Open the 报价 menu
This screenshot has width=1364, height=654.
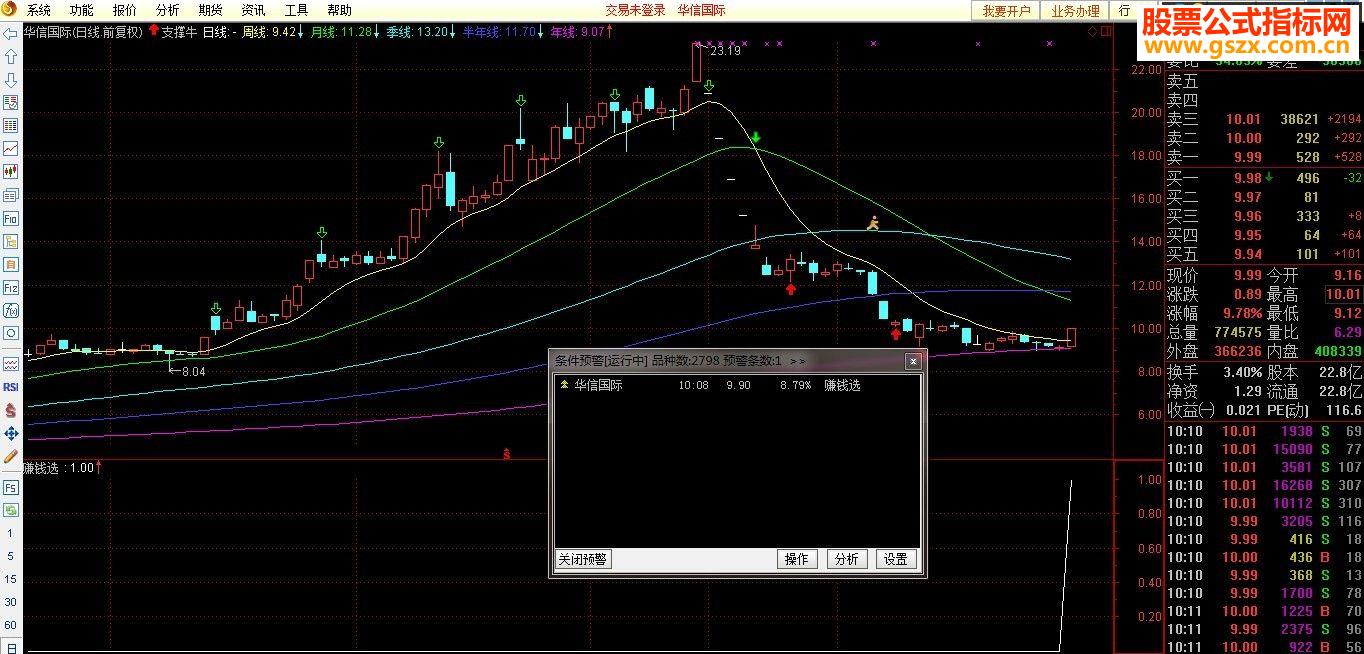[124, 10]
